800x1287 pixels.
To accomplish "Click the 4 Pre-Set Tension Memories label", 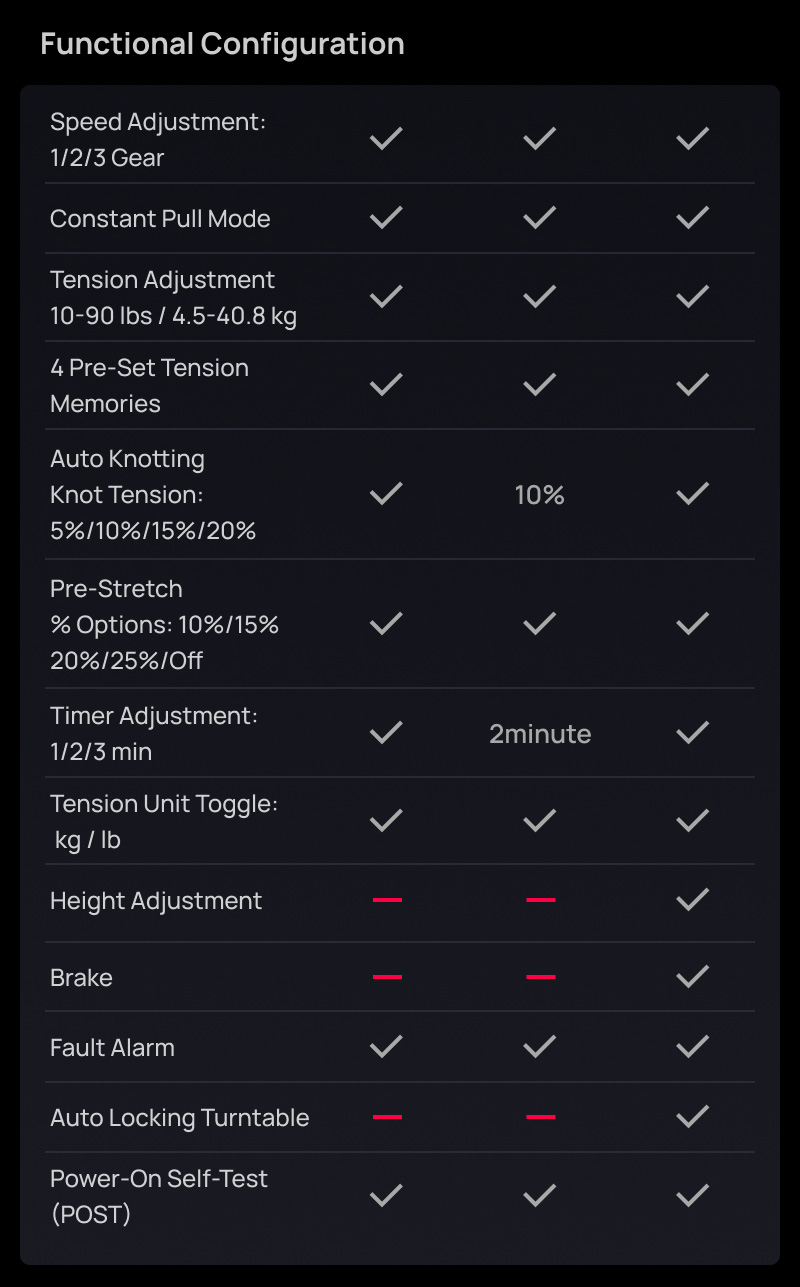I will 149,385.
